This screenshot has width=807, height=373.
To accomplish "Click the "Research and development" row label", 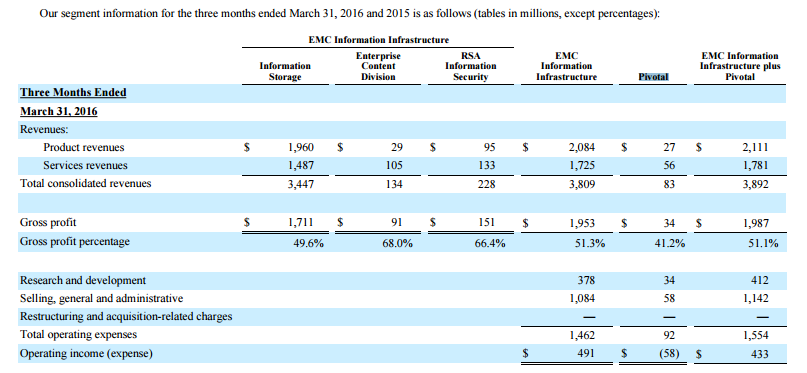I will tap(83, 280).
